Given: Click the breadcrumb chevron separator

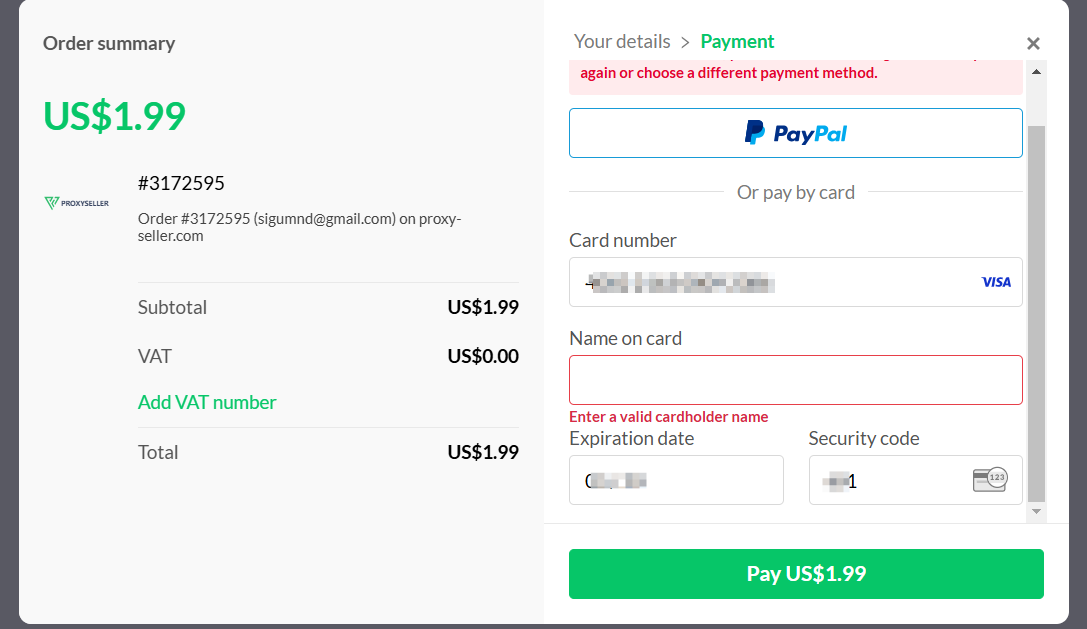Looking at the screenshot, I should [685, 42].
